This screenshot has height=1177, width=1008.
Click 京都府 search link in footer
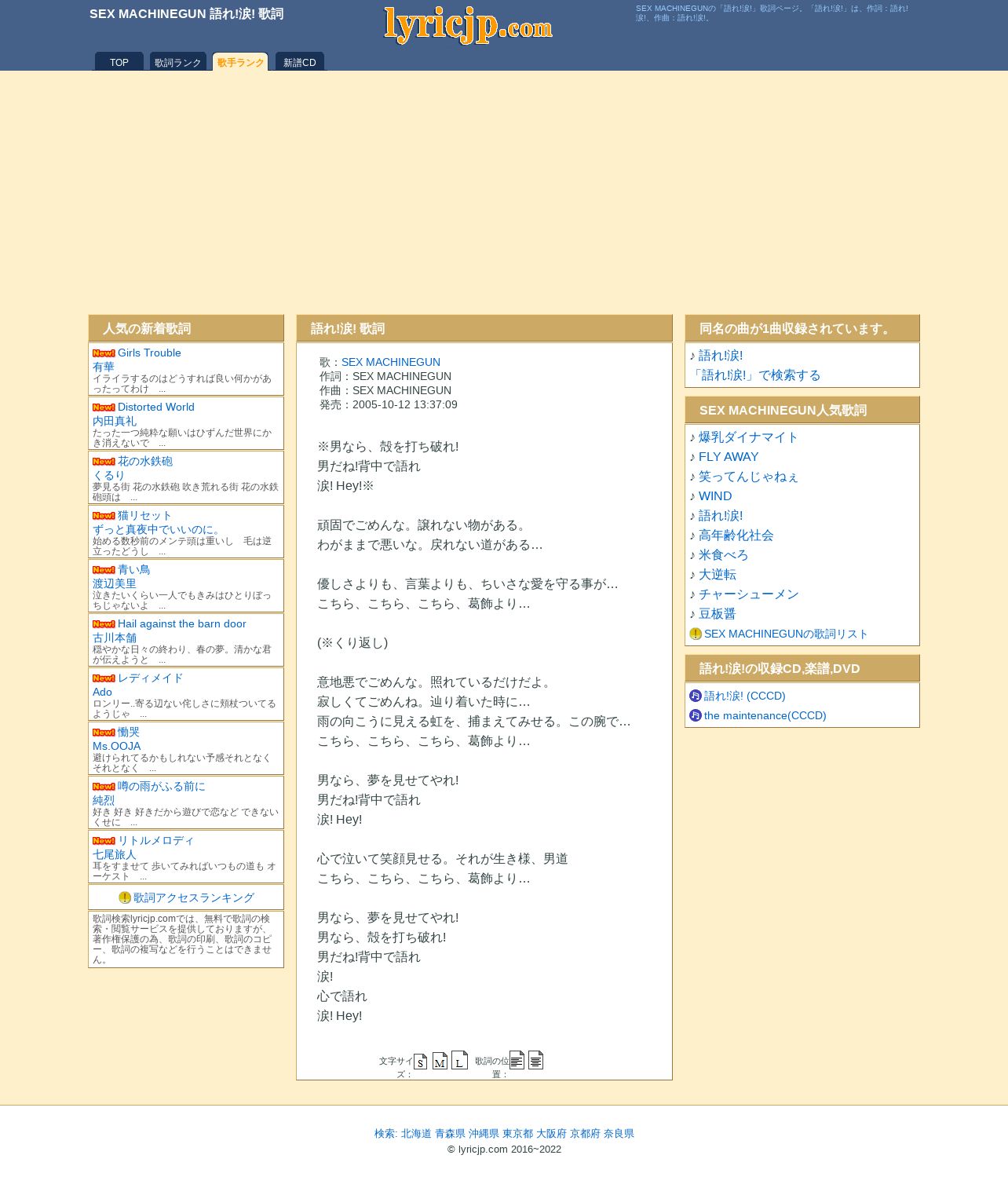point(585,1134)
